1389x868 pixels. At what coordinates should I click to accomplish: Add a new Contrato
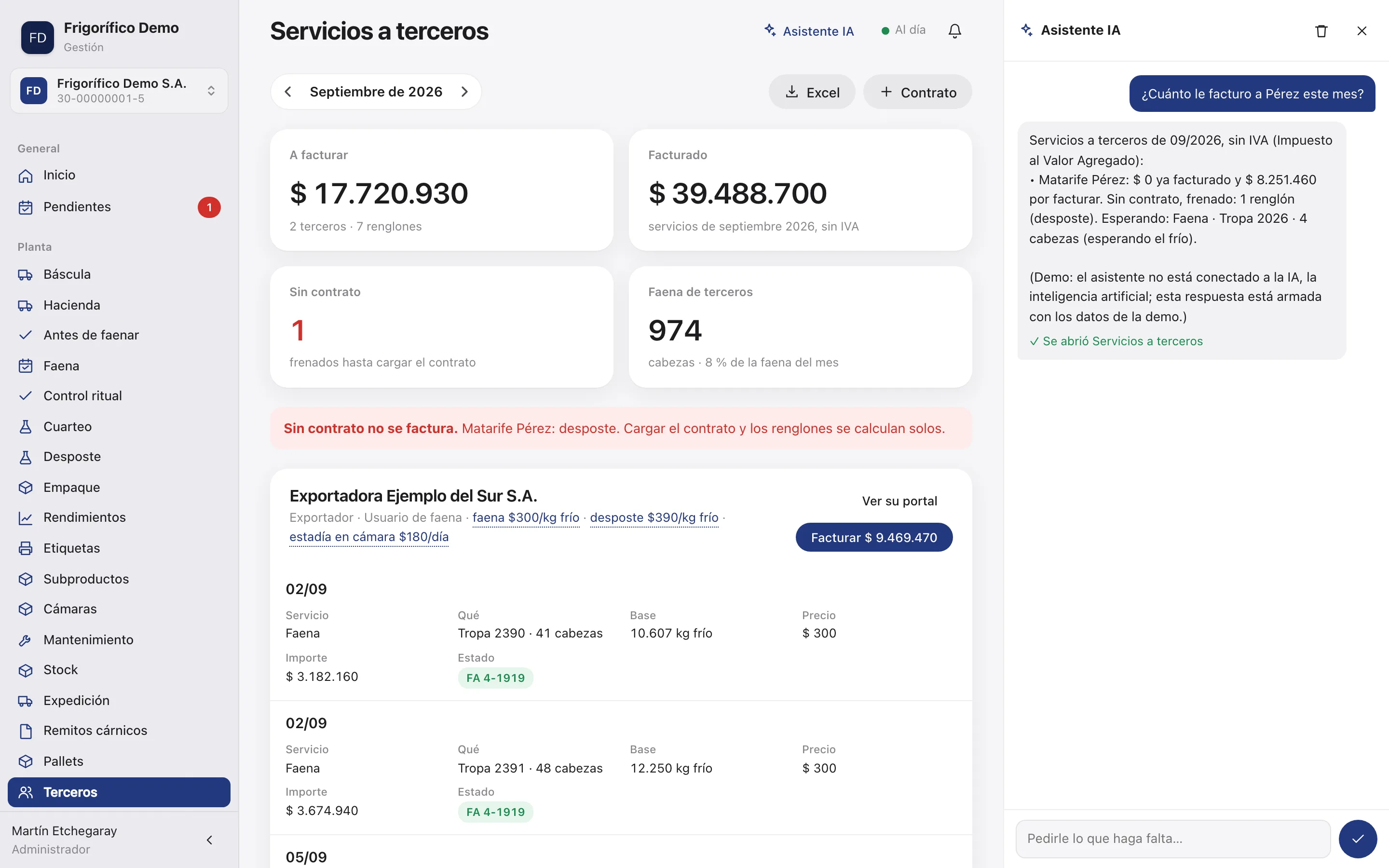(918, 92)
